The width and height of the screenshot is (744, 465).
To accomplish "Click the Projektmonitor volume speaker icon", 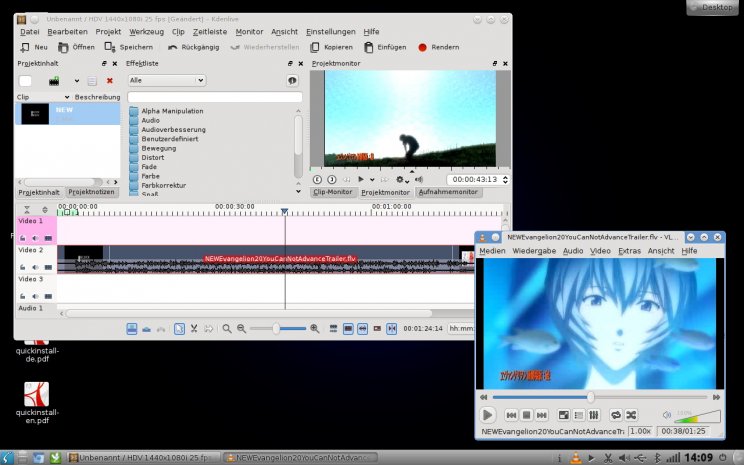I will click(419, 179).
